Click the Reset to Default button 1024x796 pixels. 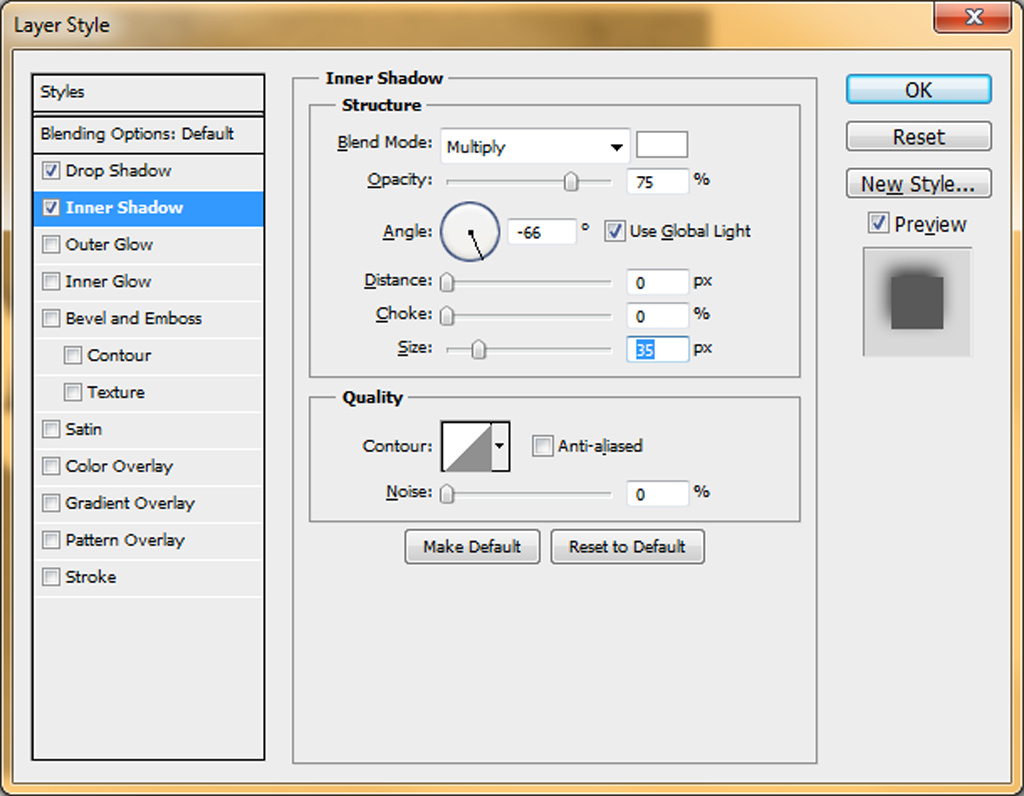point(627,547)
